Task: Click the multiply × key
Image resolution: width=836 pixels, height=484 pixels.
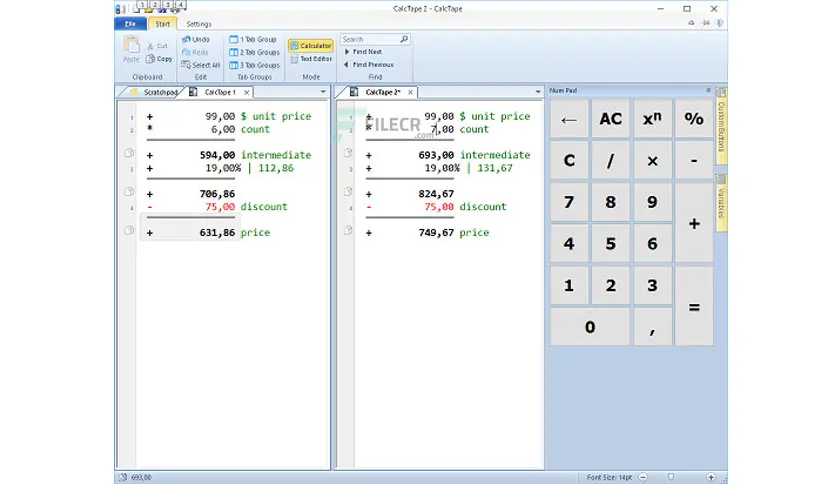Action: (x=652, y=160)
